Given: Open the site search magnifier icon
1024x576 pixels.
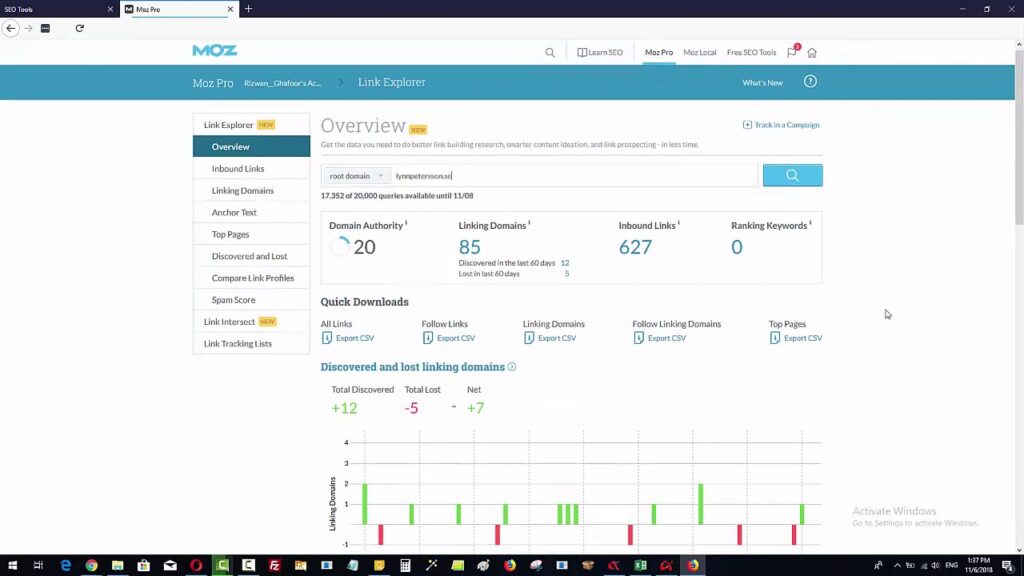Looking at the screenshot, I should coord(550,52).
